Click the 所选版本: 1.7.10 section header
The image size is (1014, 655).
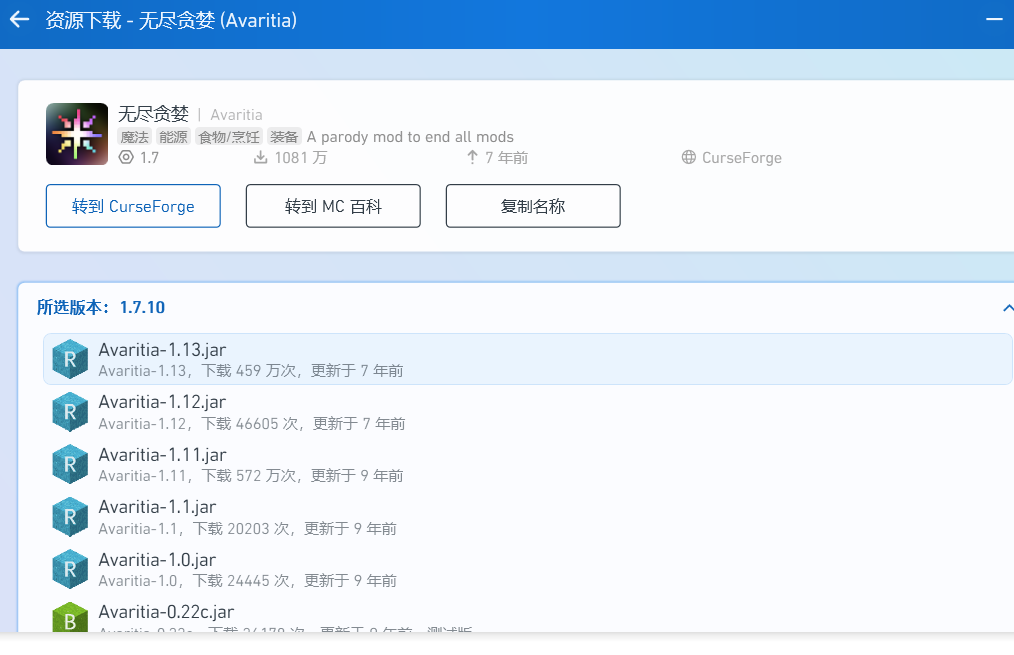click(101, 308)
